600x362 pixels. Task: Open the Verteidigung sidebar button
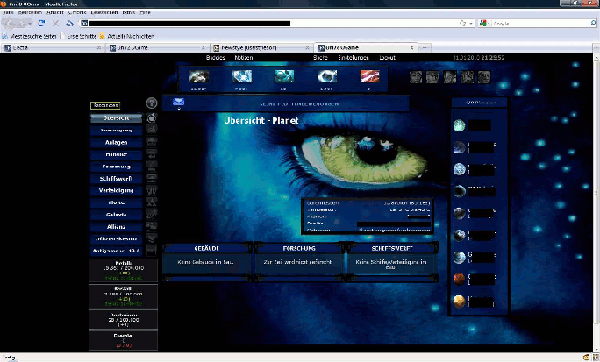point(116,191)
